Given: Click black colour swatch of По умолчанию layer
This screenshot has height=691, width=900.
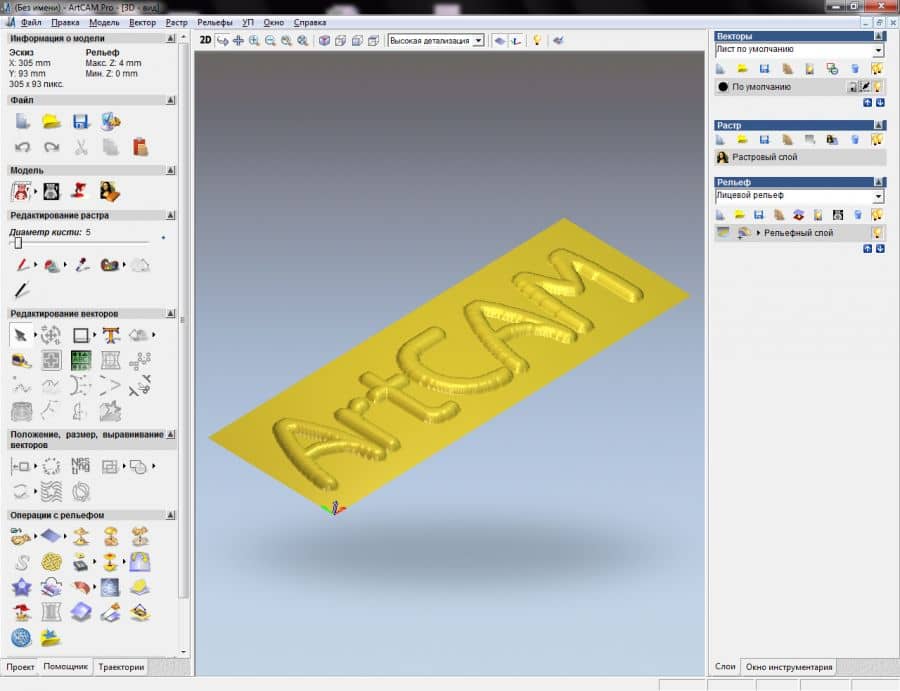Looking at the screenshot, I should pyautogui.click(x=723, y=87).
